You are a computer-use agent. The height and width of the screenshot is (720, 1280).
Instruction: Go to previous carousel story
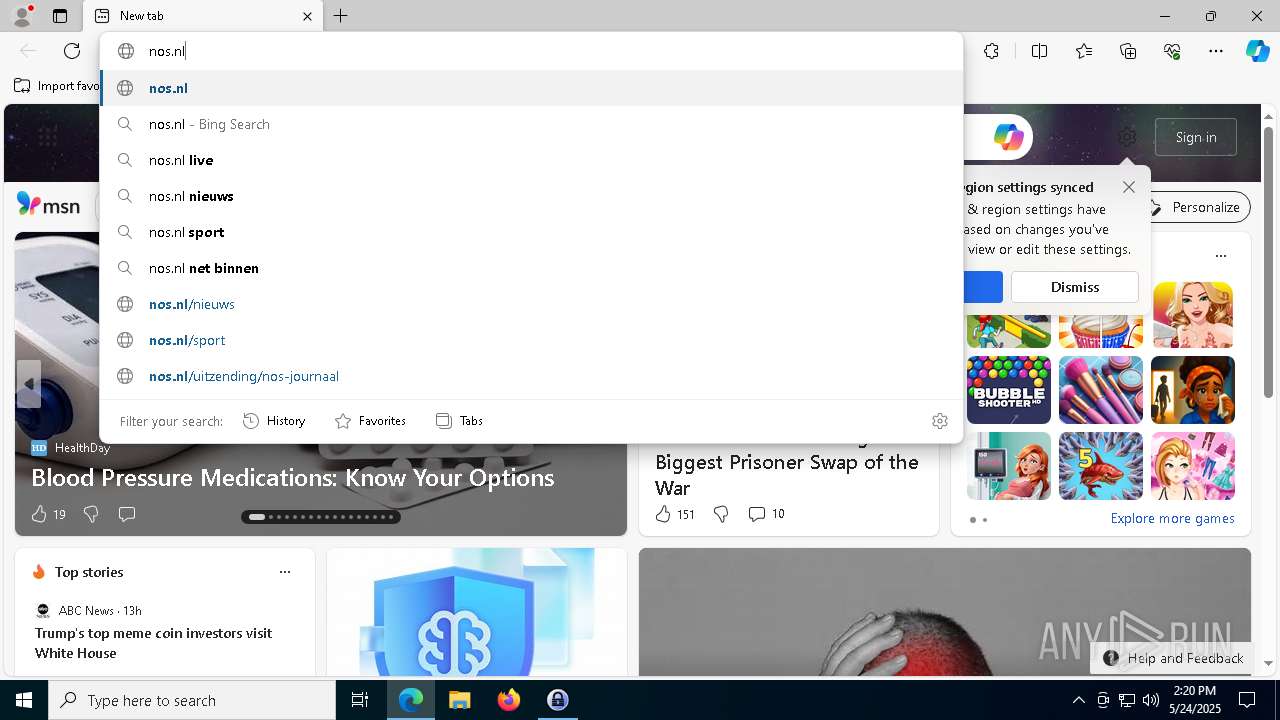(29, 384)
